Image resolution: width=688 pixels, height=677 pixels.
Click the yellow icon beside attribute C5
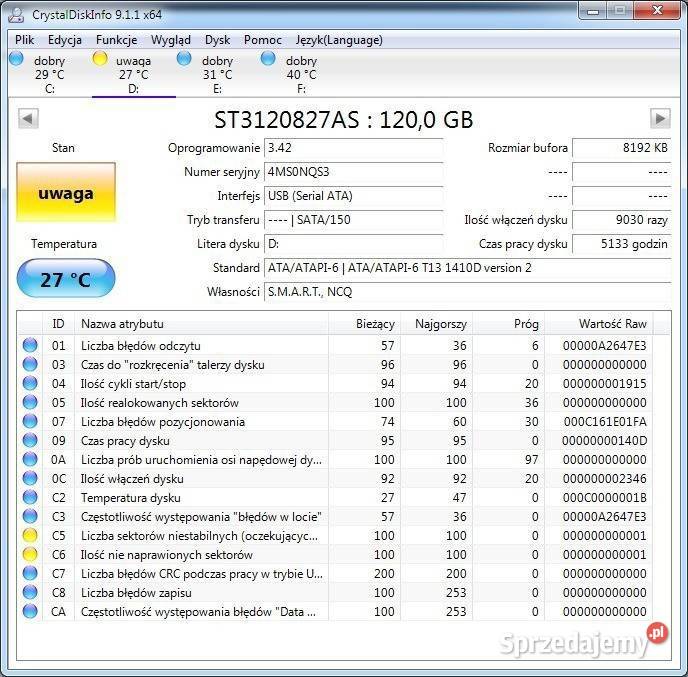30,535
